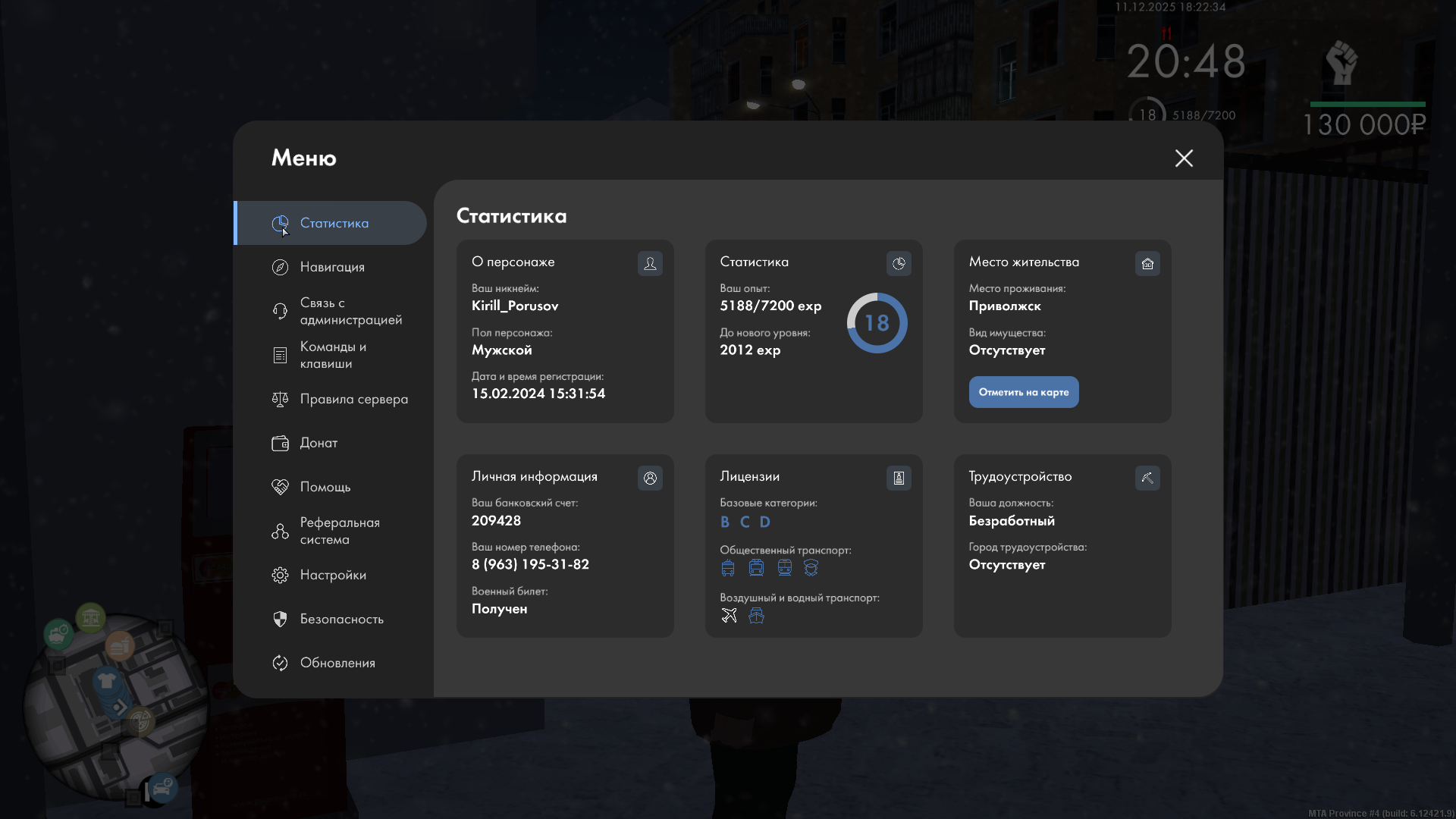The image size is (1456, 819).
Task: Click the airplane license icon
Action: pyautogui.click(x=729, y=615)
